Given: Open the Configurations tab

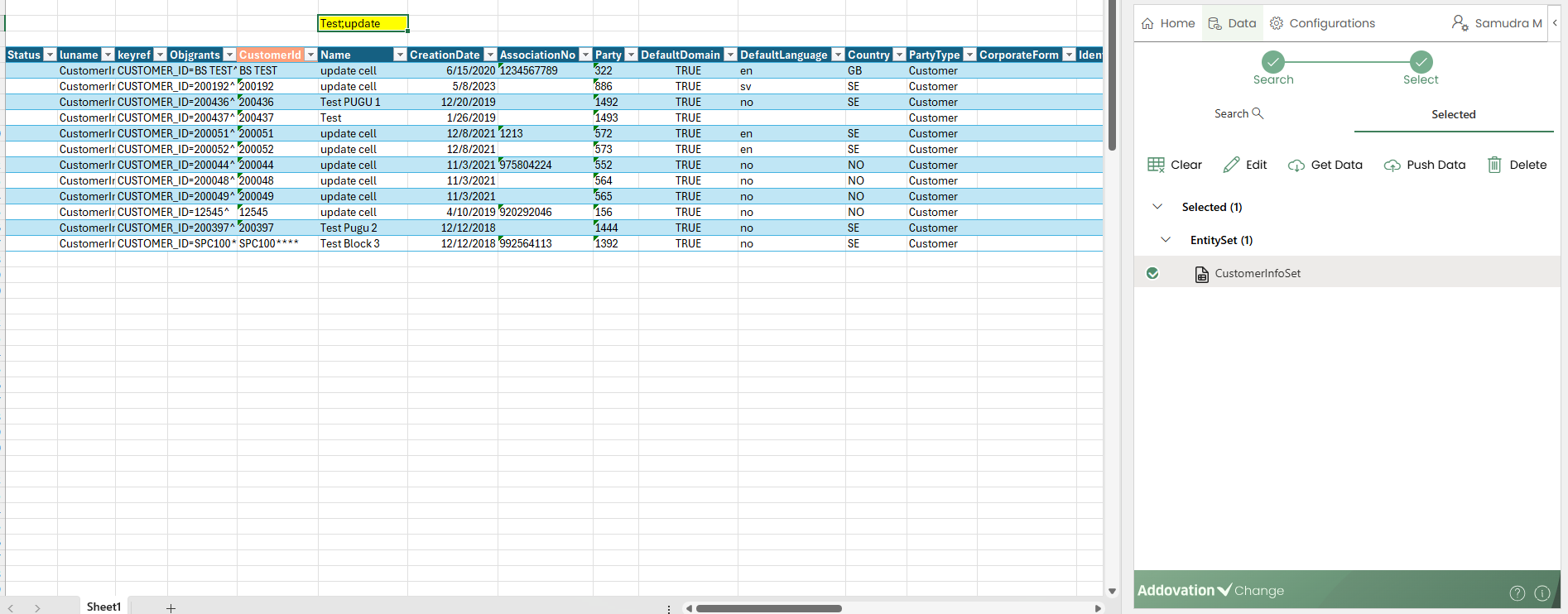Looking at the screenshot, I should click(x=1322, y=23).
